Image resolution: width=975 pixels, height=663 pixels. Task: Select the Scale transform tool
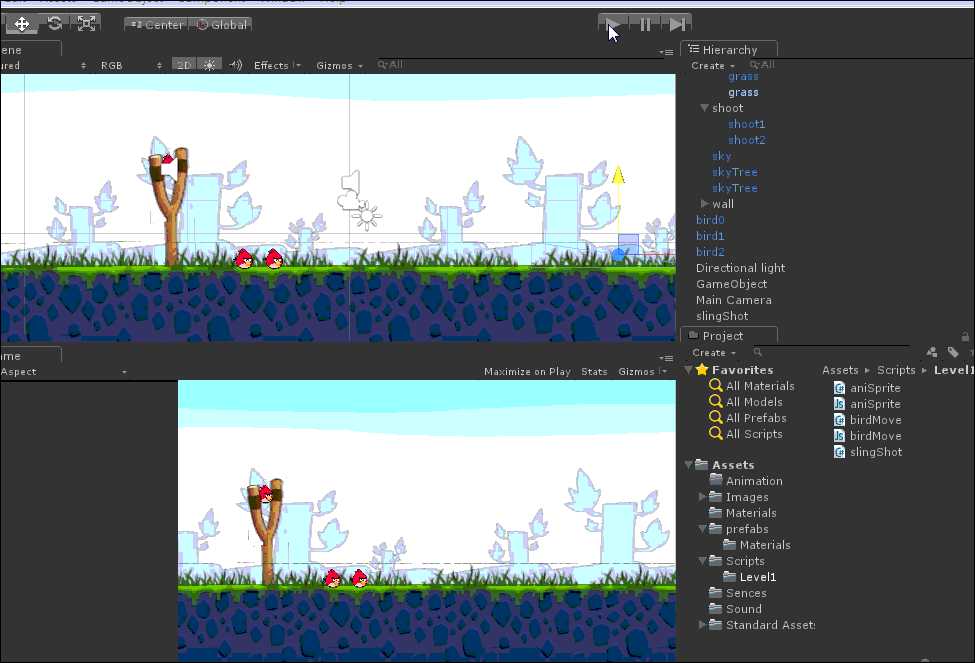point(86,24)
